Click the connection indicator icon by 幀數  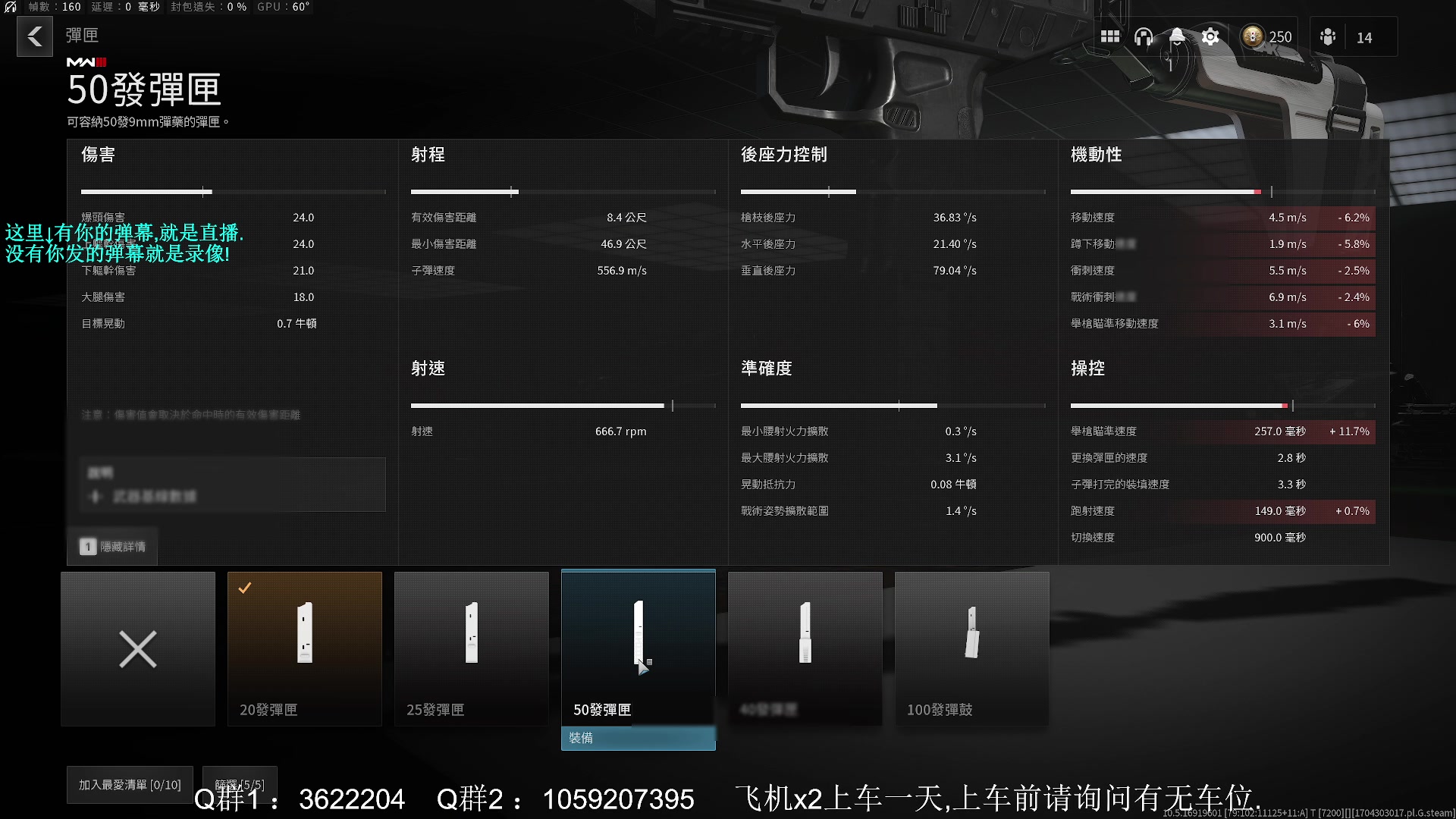pyautogui.click(x=10, y=7)
